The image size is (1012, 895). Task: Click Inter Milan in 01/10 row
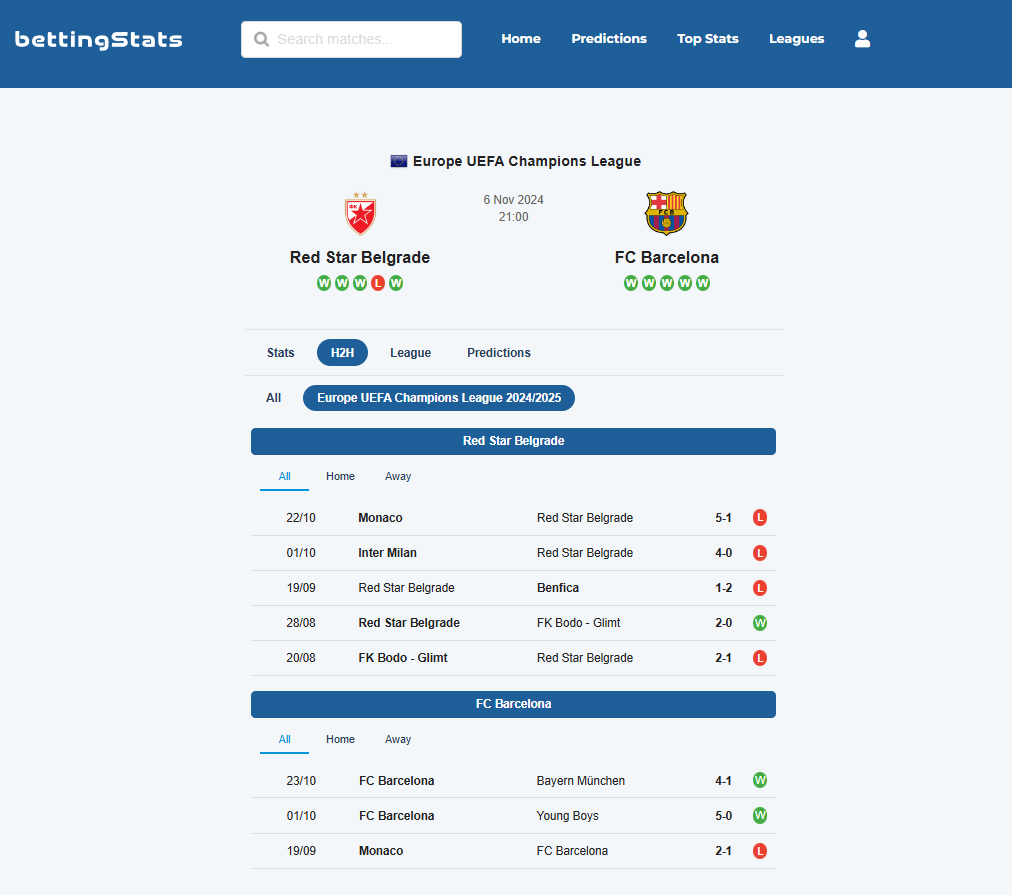387,553
